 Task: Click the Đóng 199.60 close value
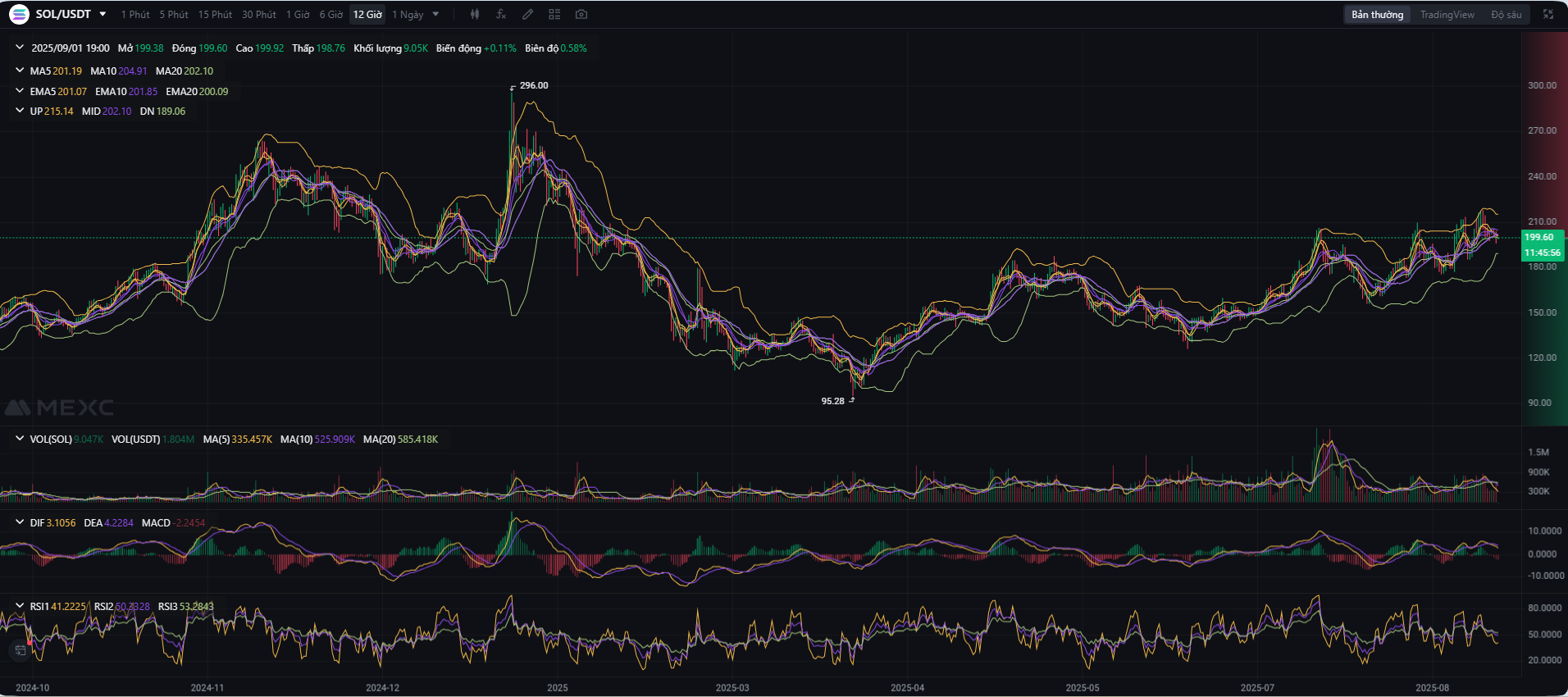(199, 48)
